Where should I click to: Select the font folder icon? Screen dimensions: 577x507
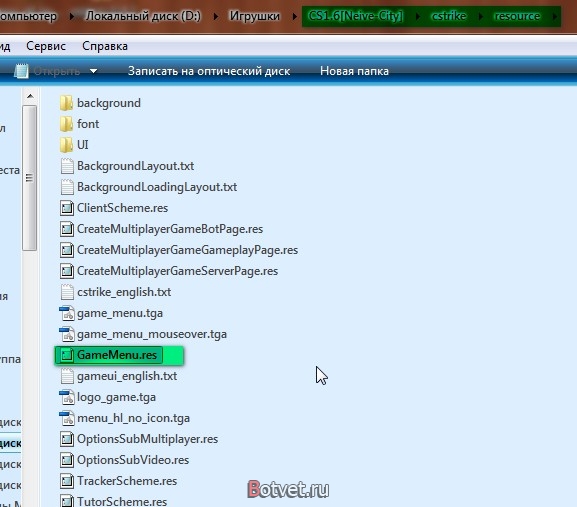point(66,124)
